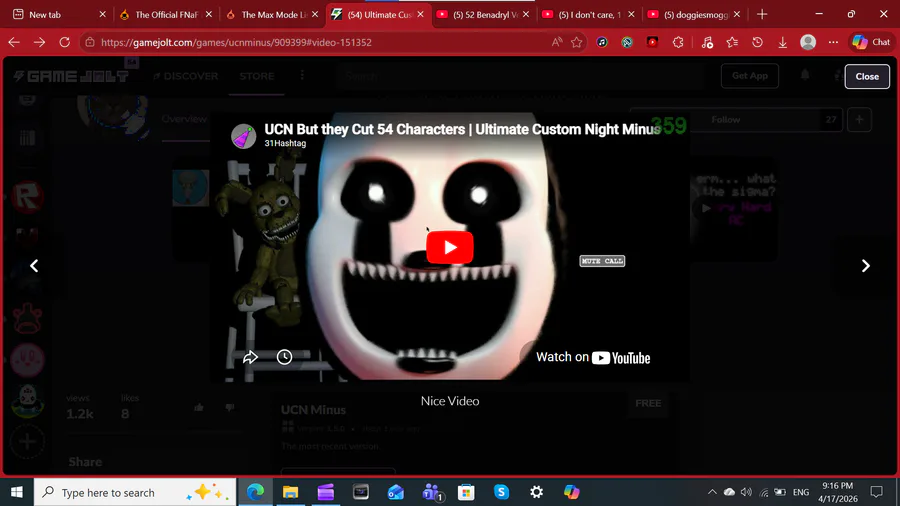This screenshot has height=506, width=900.
Task: Open Skype from taskbar
Action: pos(501,492)
